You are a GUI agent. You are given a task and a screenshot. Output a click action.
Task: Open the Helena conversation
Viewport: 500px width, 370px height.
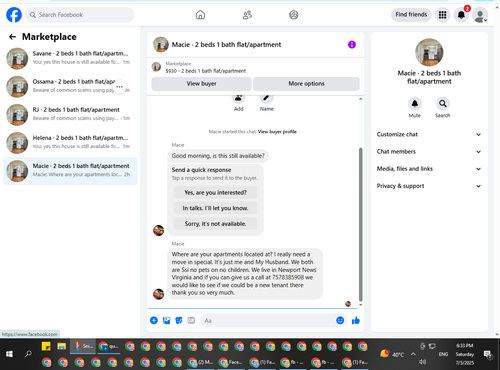pos(70,143)
